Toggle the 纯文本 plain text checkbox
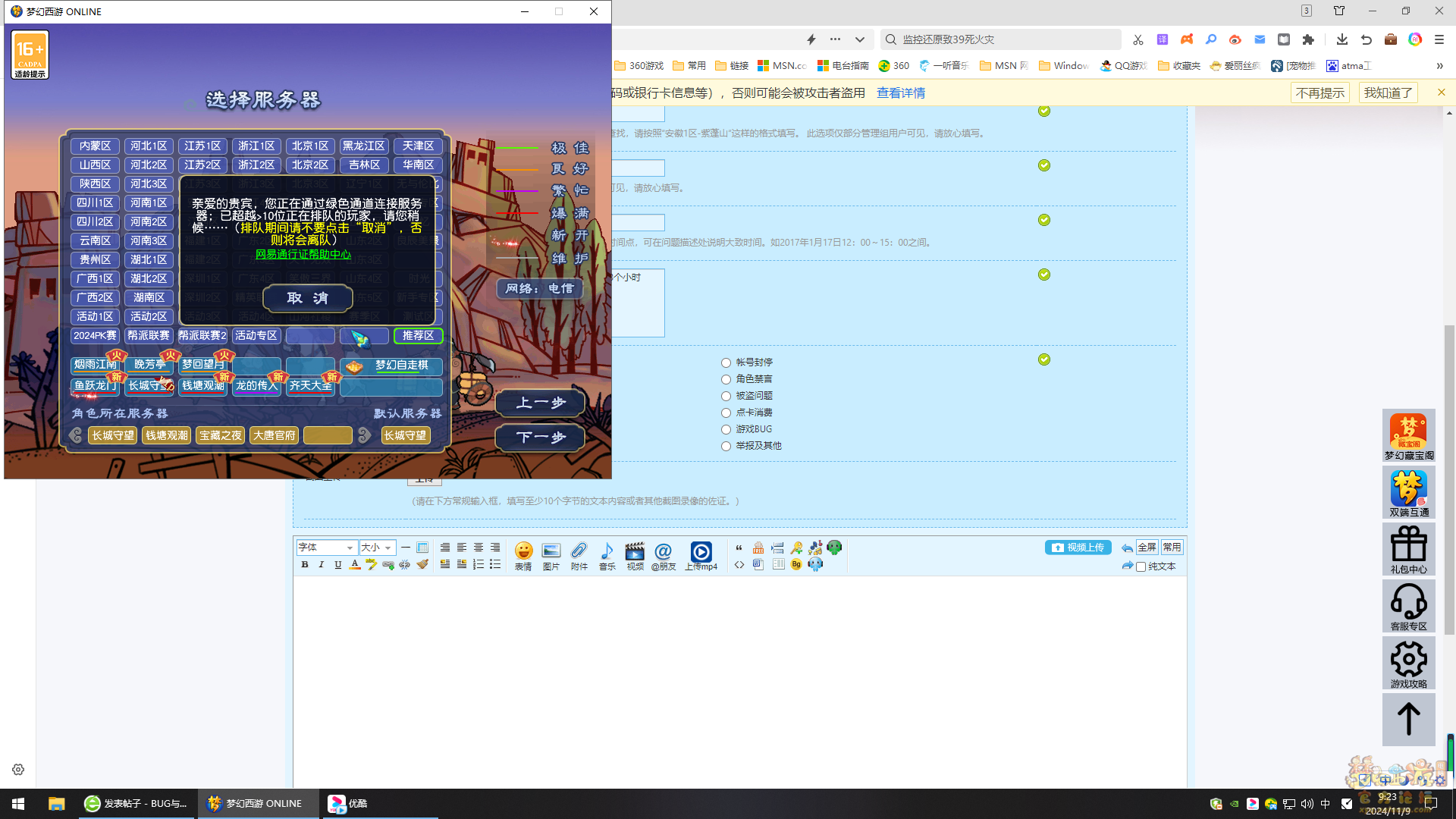The height and width of the screenshot is (819, 1456). click(1141, 566)
